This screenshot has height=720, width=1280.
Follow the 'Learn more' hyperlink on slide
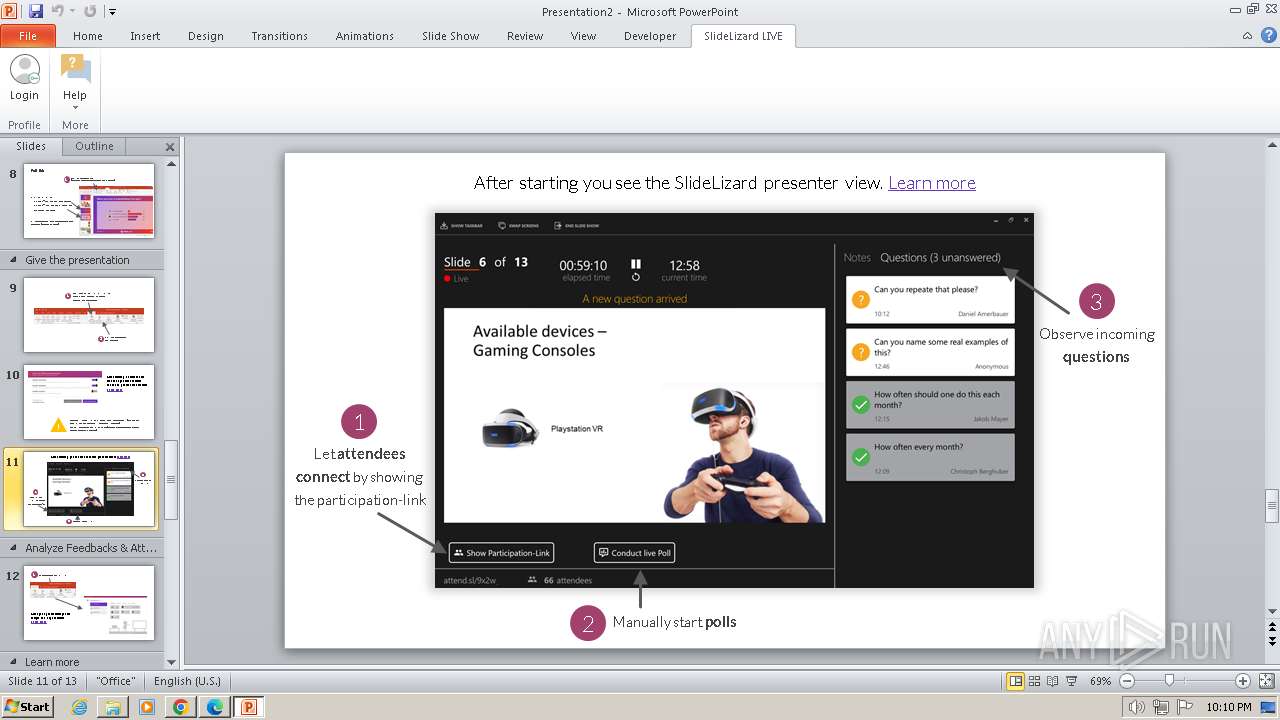(932, 183)
